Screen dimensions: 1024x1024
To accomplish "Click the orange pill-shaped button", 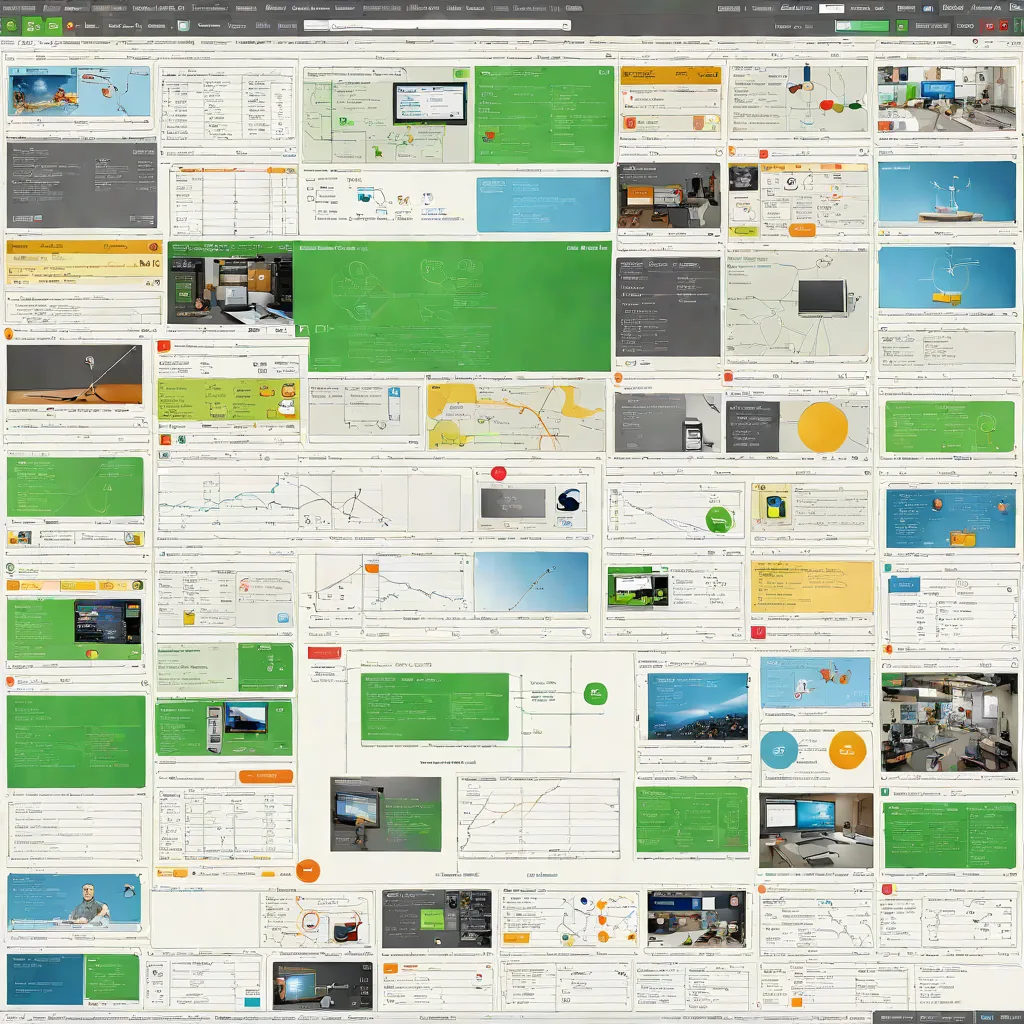I will point(266,776).
